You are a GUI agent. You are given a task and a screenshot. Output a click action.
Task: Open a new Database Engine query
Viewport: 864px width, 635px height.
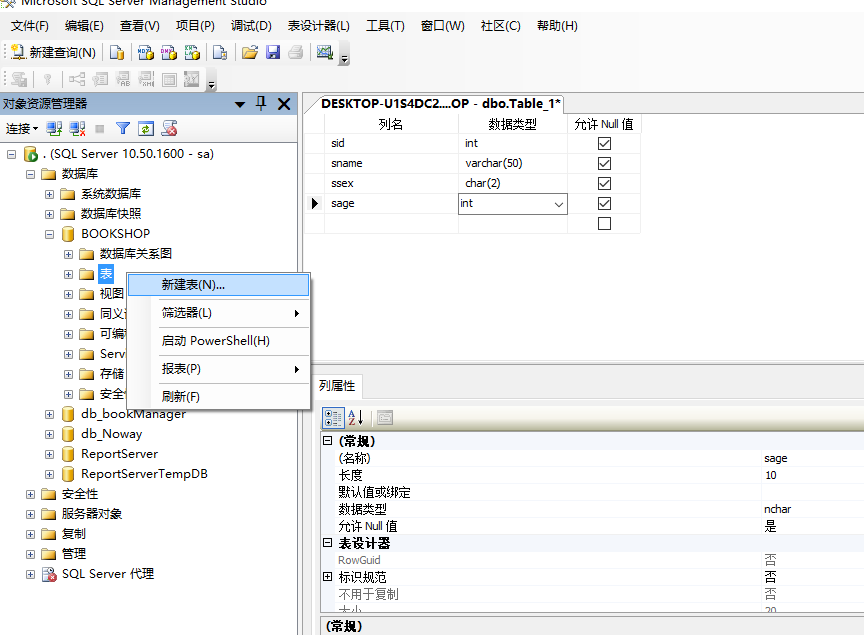click(x=117, y=52)
